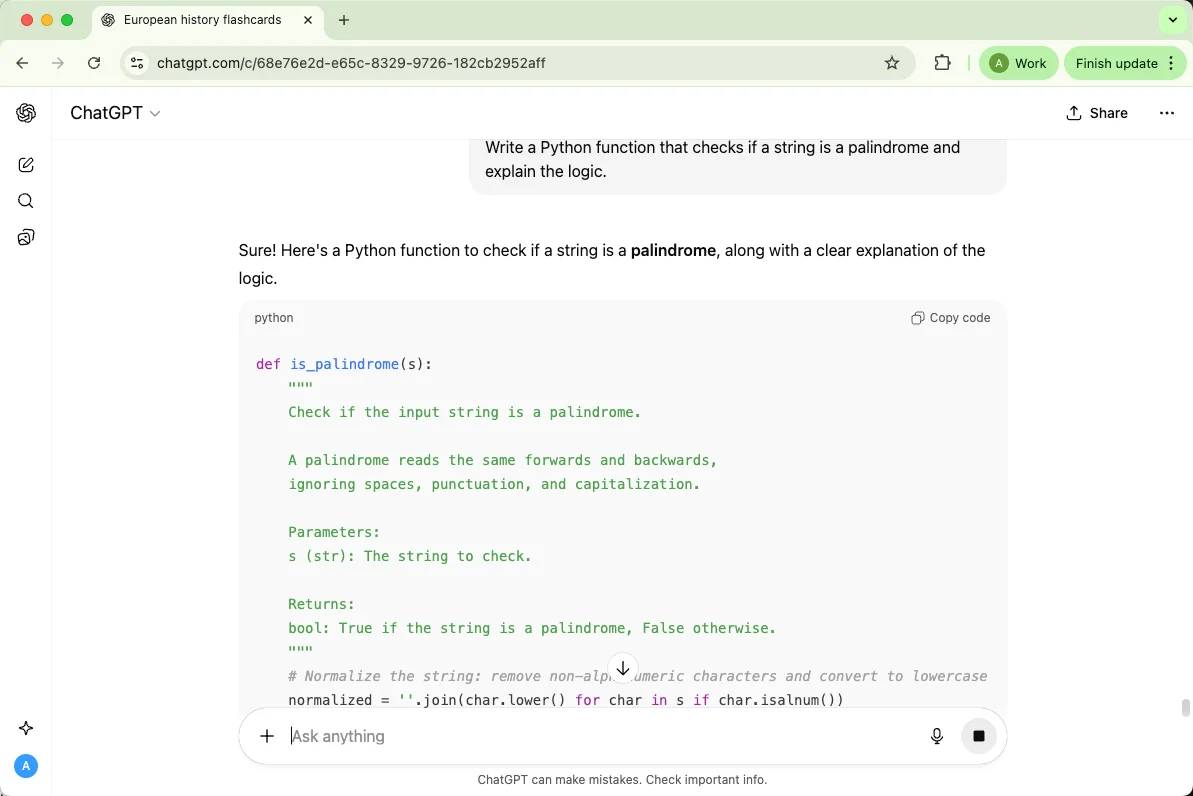
Task: Start a new chat with pencil icon
Action: point(26,165)
